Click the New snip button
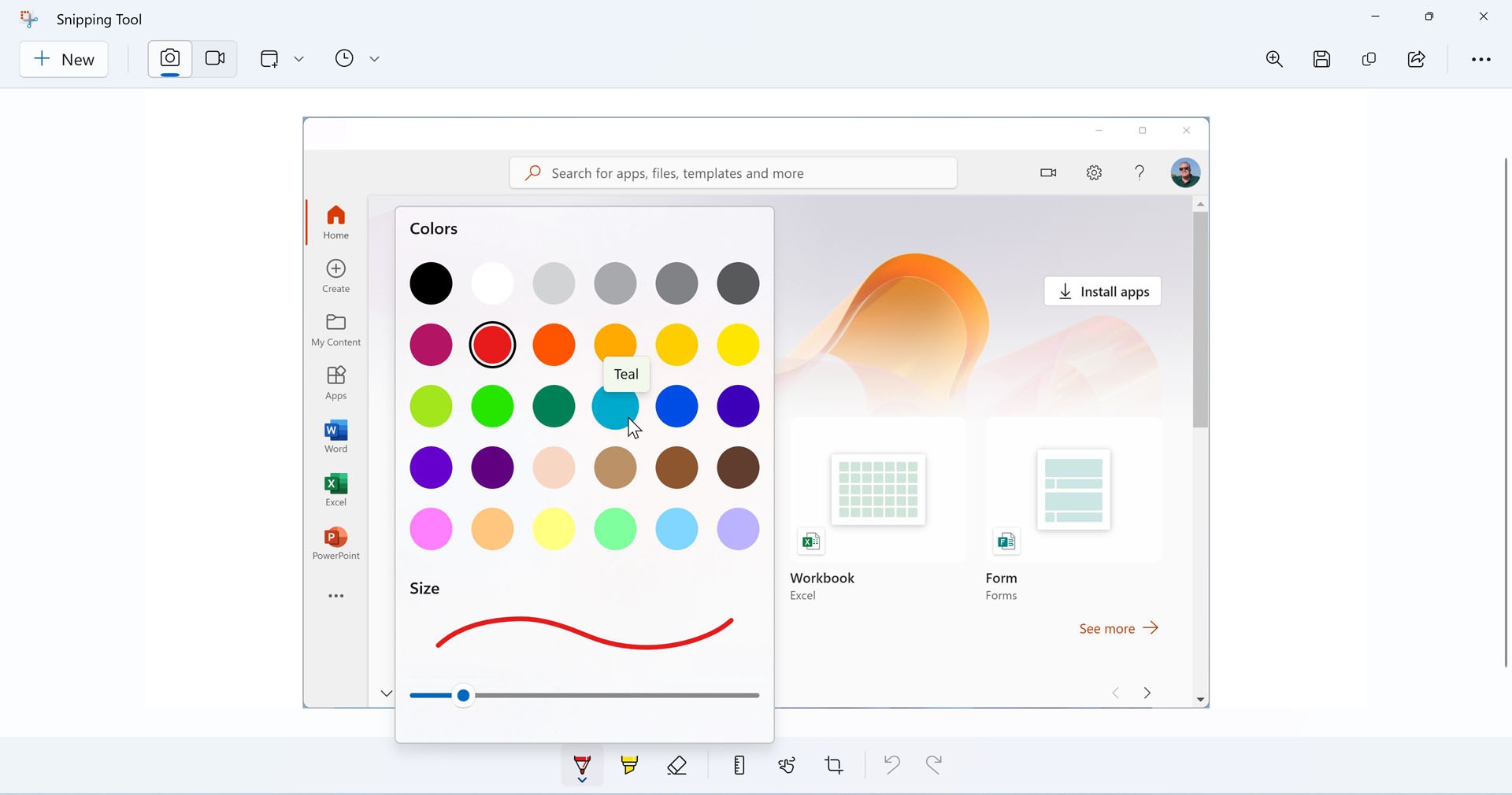 click(x=64, y=60)
